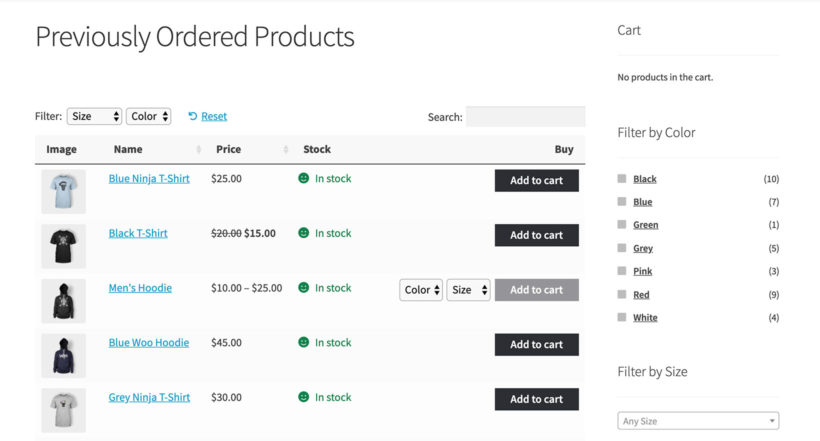Open Blue Ninja T-Shirt product link
820x441 pixels.
click(x=149, y=178)
